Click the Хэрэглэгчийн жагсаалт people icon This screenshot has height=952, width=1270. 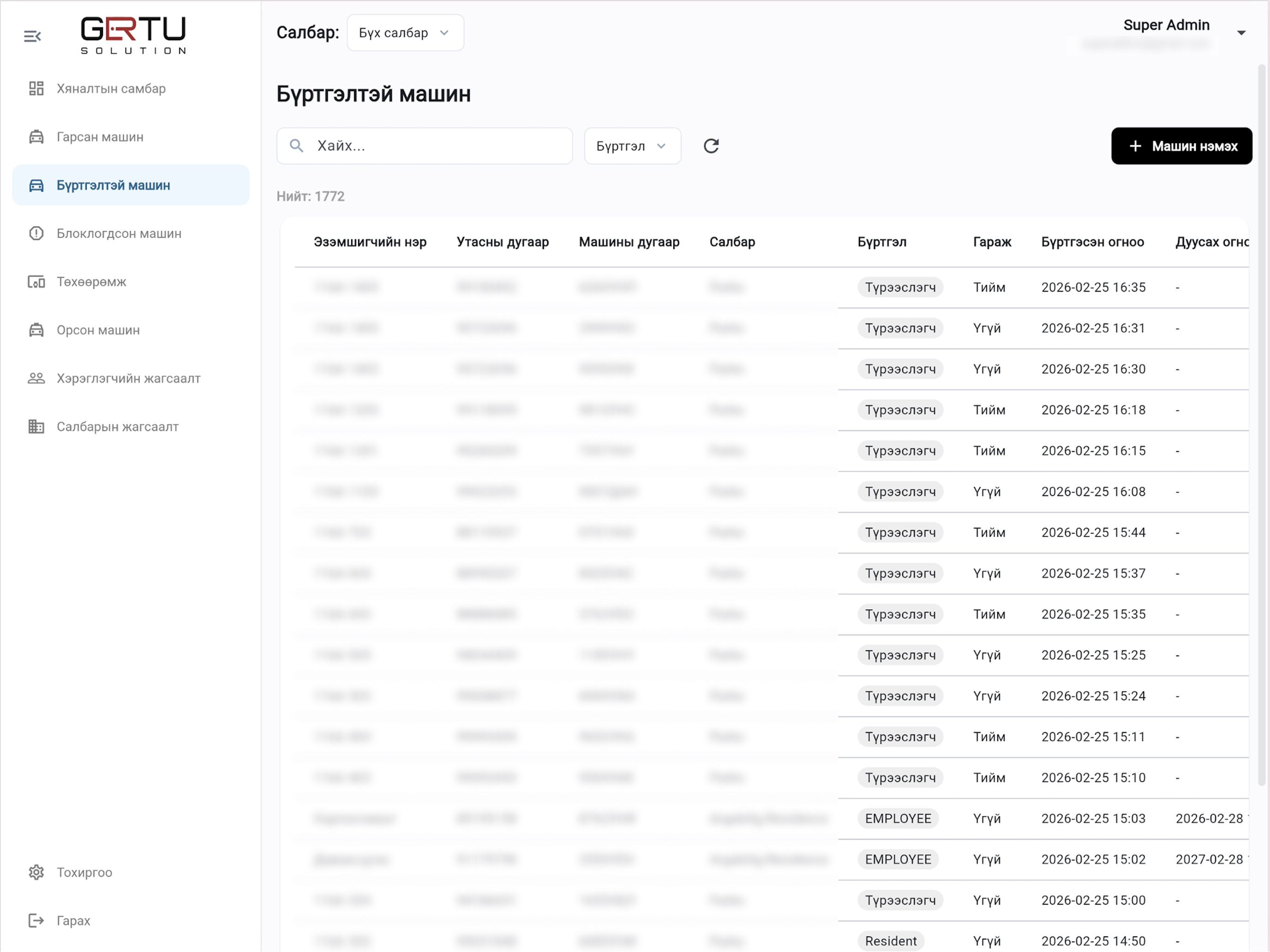(x=36, y=378)
